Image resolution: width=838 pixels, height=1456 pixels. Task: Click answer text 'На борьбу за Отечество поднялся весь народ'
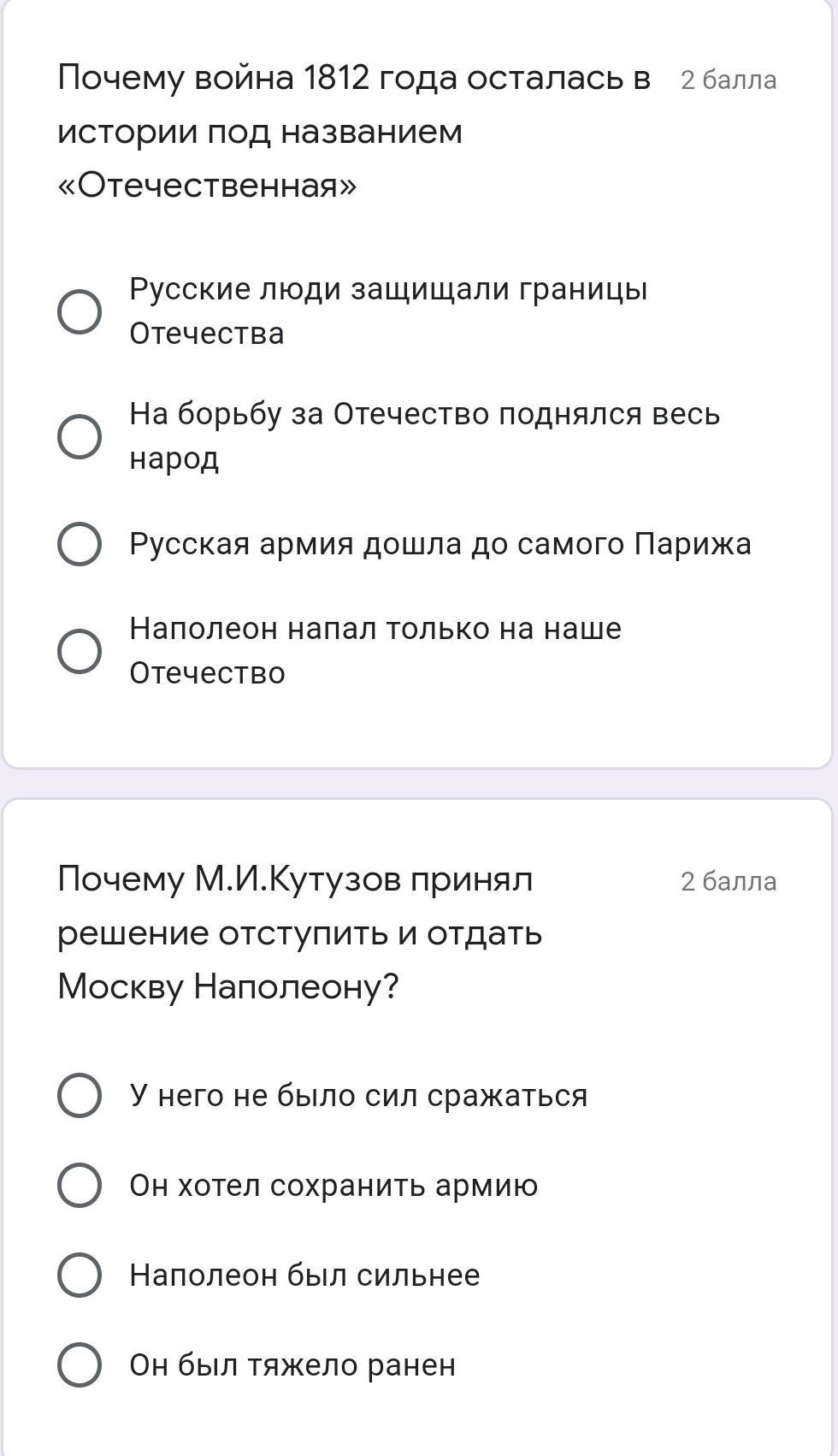(424, 436)
